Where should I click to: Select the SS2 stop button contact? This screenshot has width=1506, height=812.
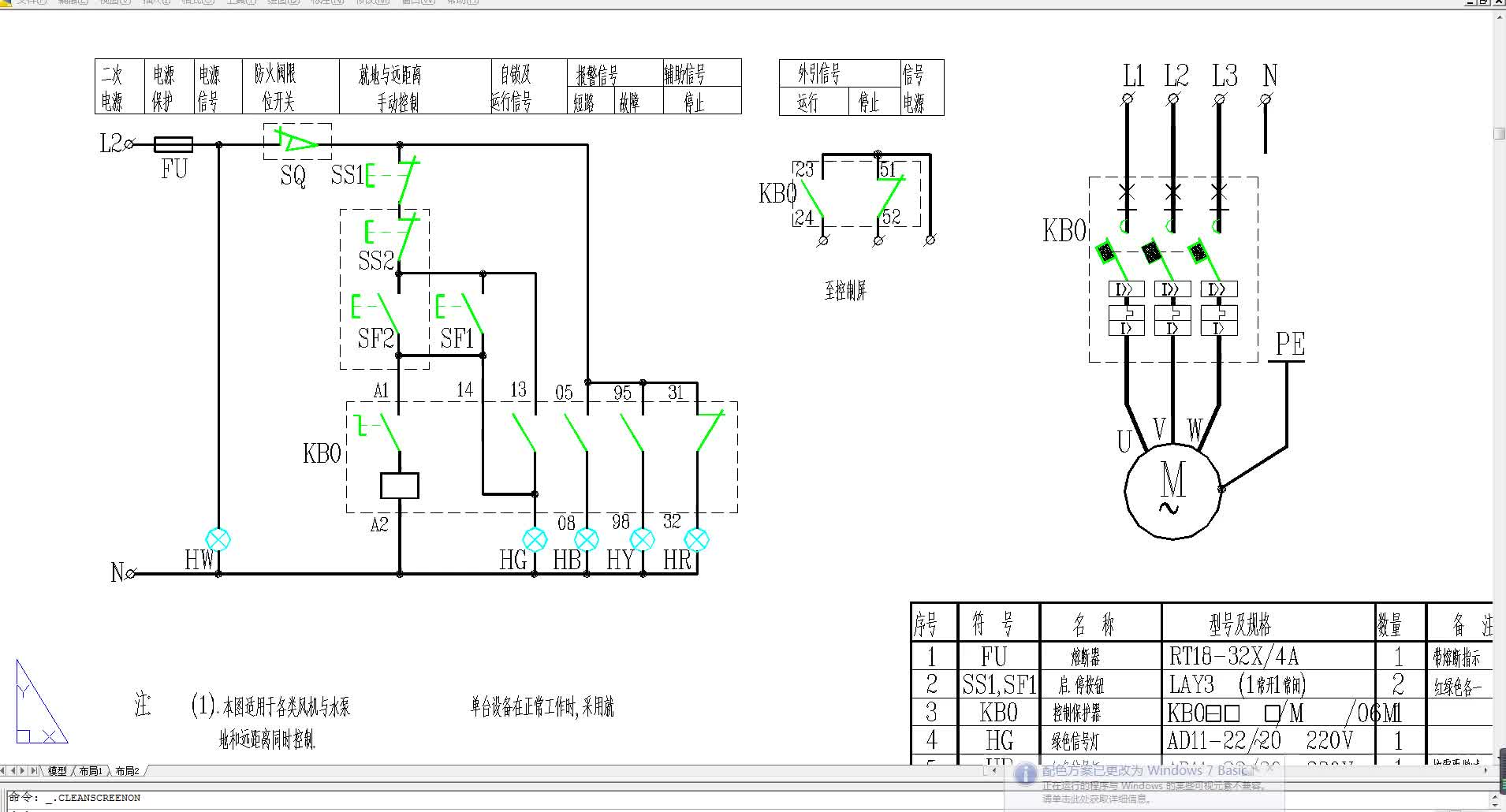(392, 236)
